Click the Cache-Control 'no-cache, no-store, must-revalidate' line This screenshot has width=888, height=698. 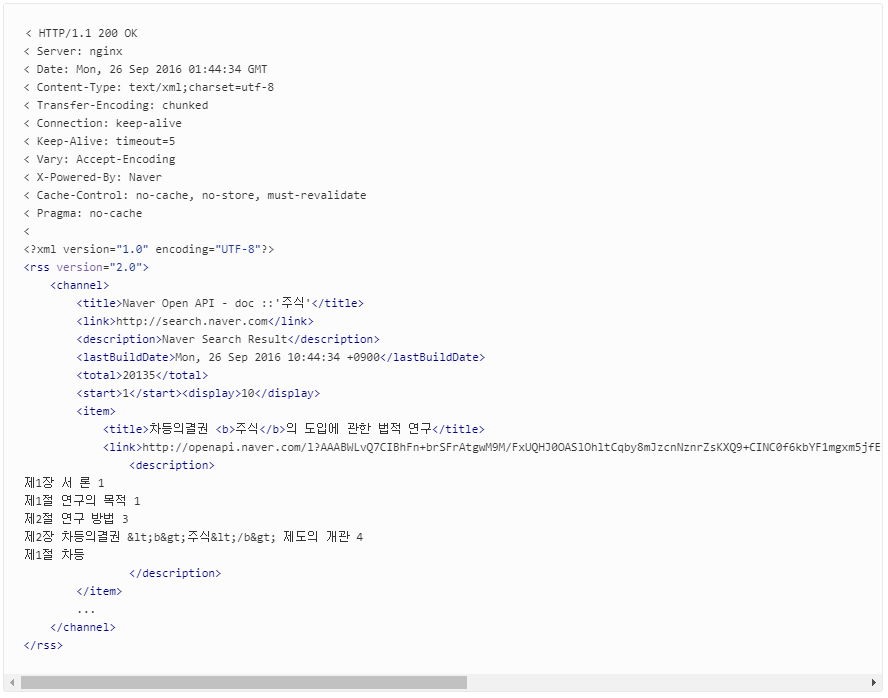195,195
